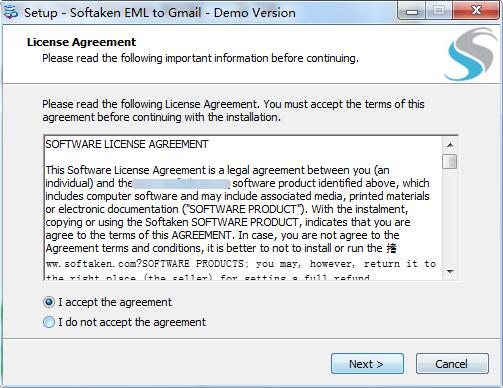Minimize the Setup window
Viewport: 503px width, 388px height.
(x=412, y=11)
